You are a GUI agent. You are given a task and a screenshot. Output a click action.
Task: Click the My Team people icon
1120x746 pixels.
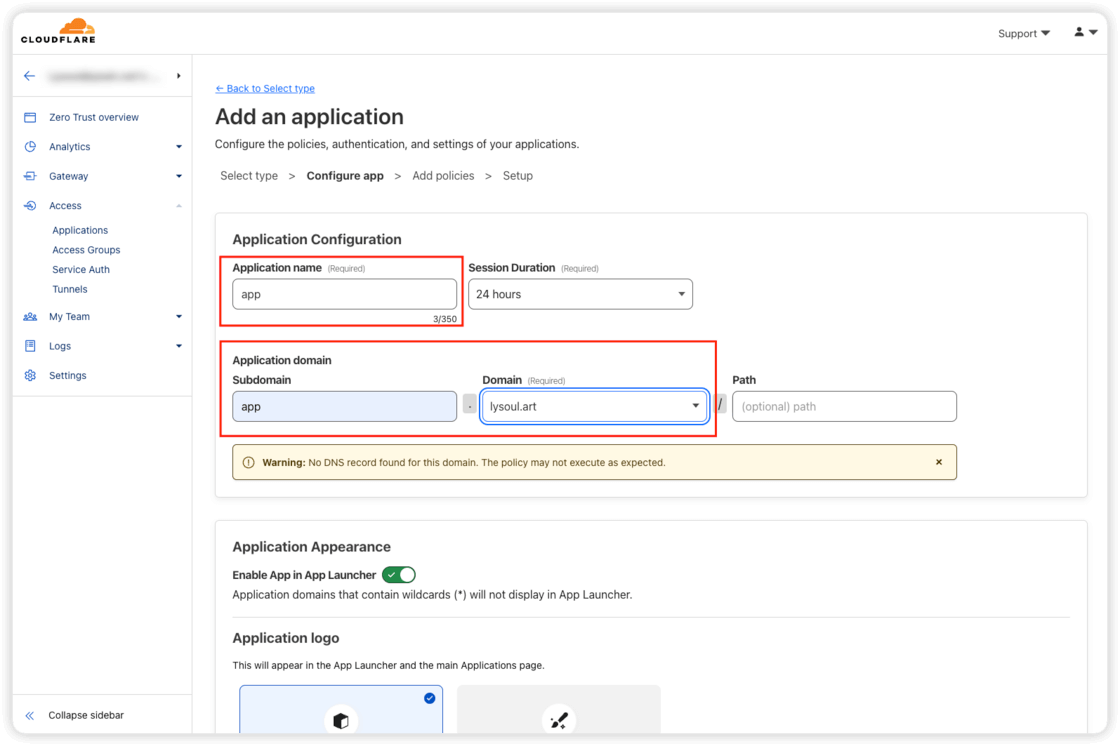[30, 317]
